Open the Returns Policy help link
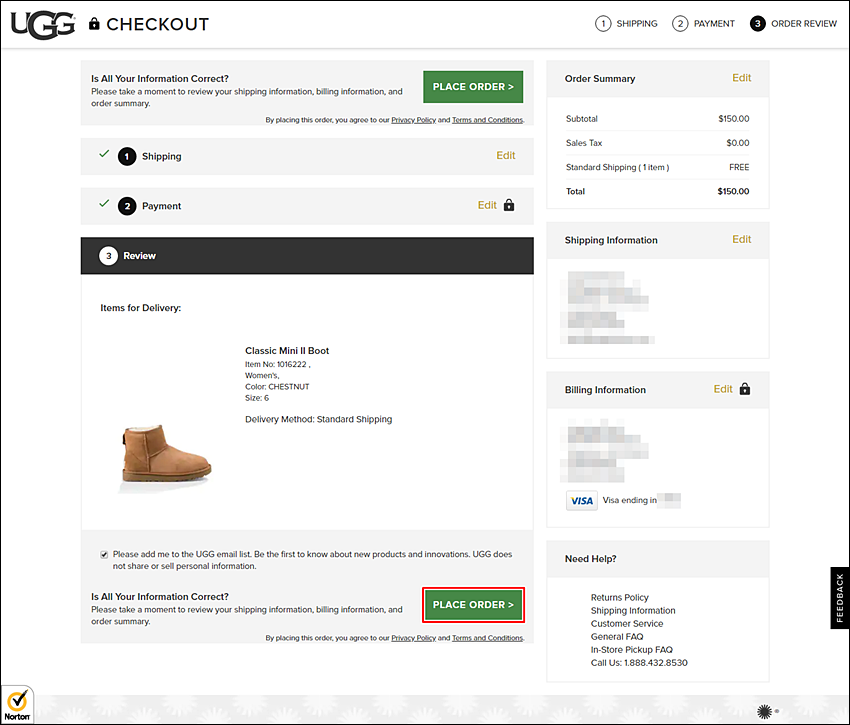 [x=620, y=597]
